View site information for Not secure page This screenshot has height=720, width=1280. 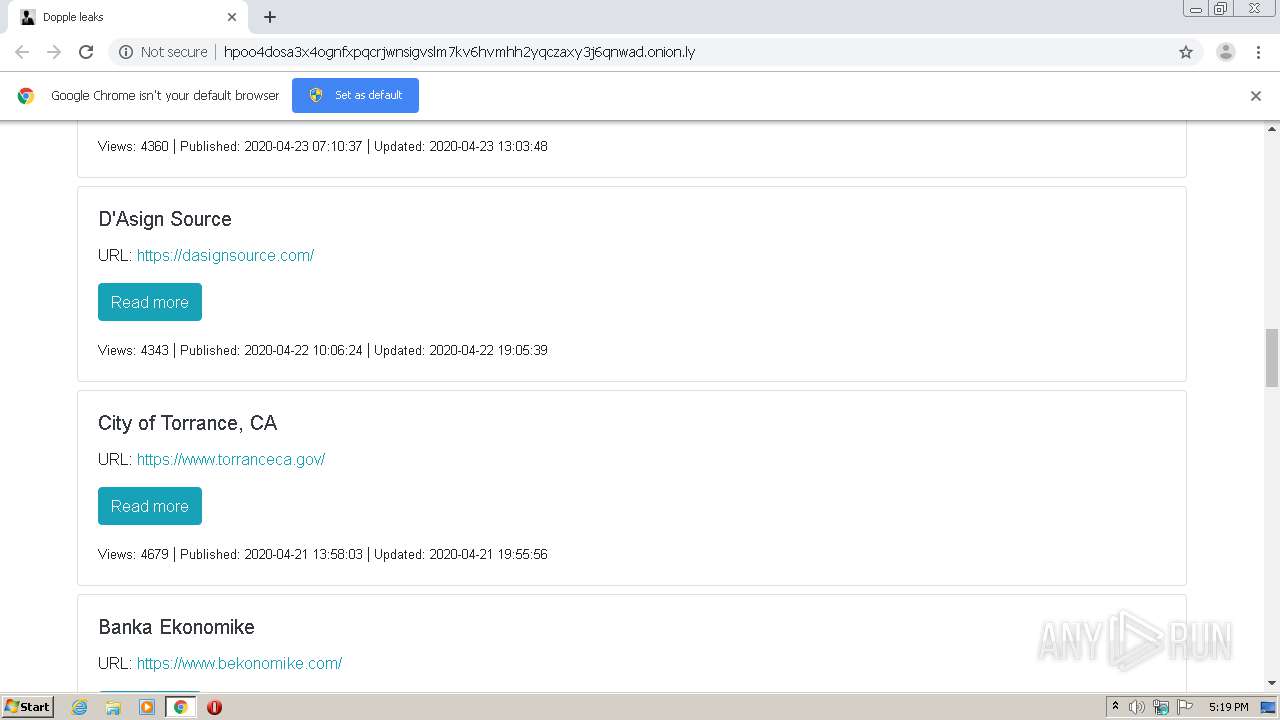pos(163,52)
